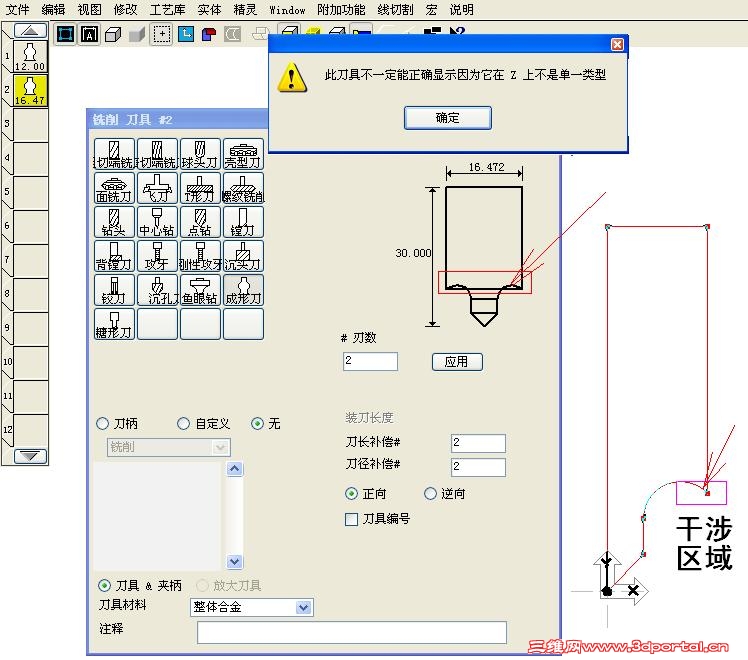Select the 面铣刀 face mill tool type
This screenshot has width=748, height=660.
[114, 188]
